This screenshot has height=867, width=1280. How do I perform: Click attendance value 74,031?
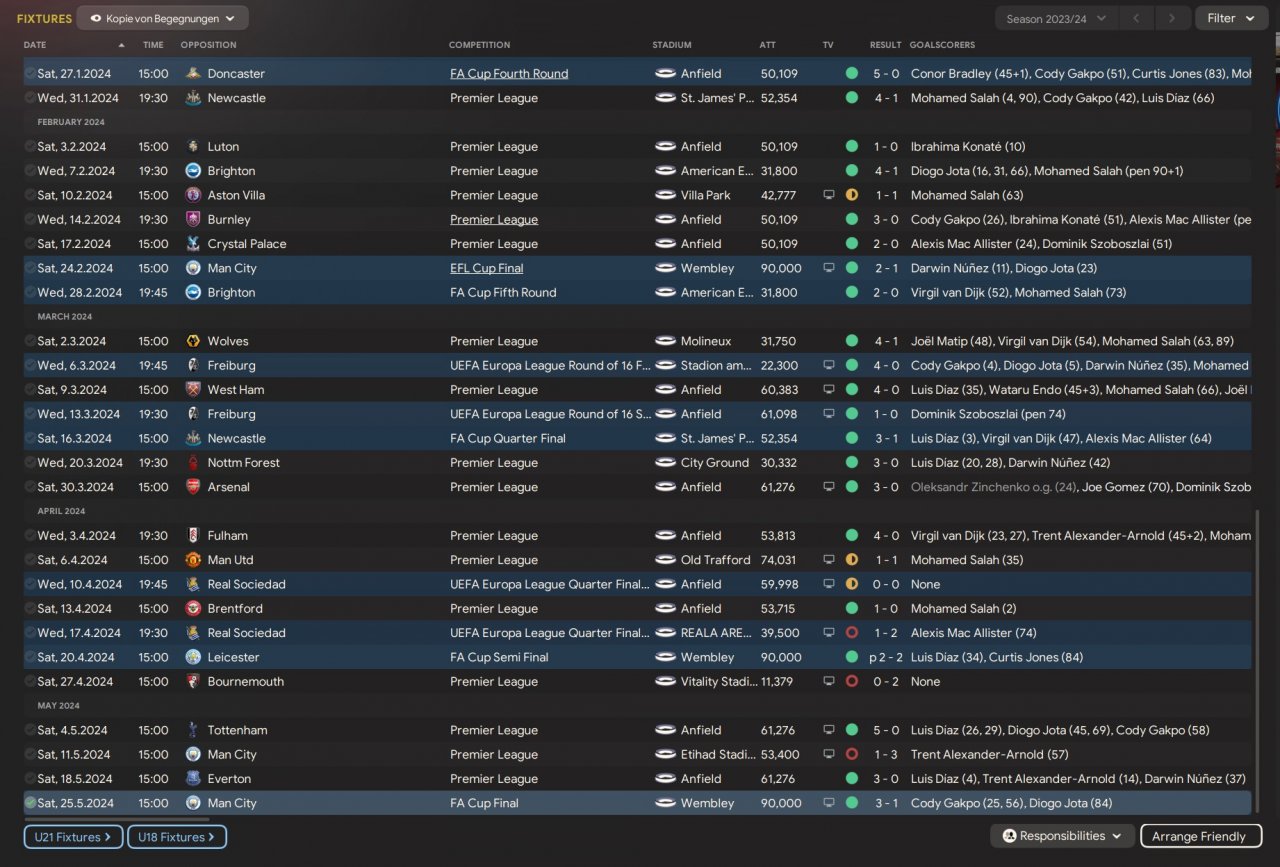pyautogui.click(x=779, y=560)
